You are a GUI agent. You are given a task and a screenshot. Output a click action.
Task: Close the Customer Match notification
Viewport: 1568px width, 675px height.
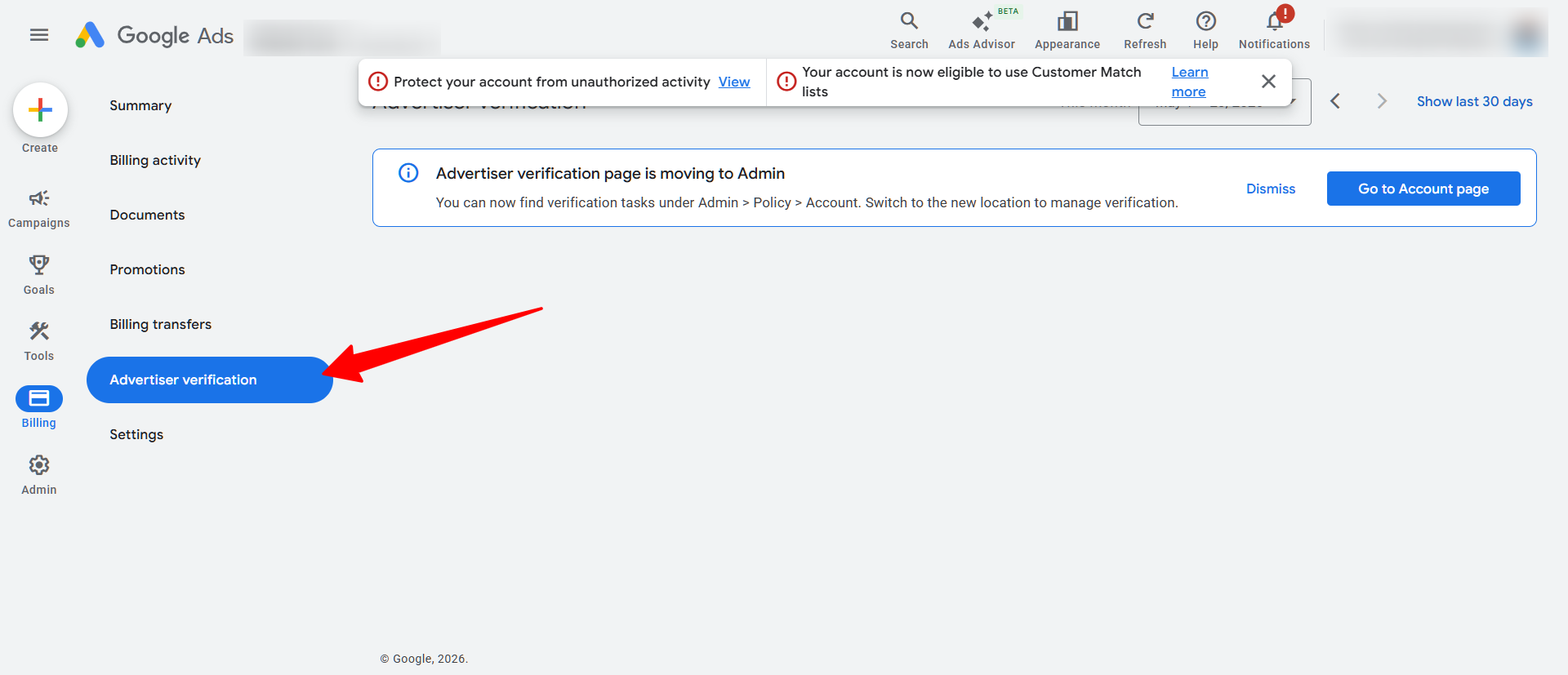(x=1268, y=82)
